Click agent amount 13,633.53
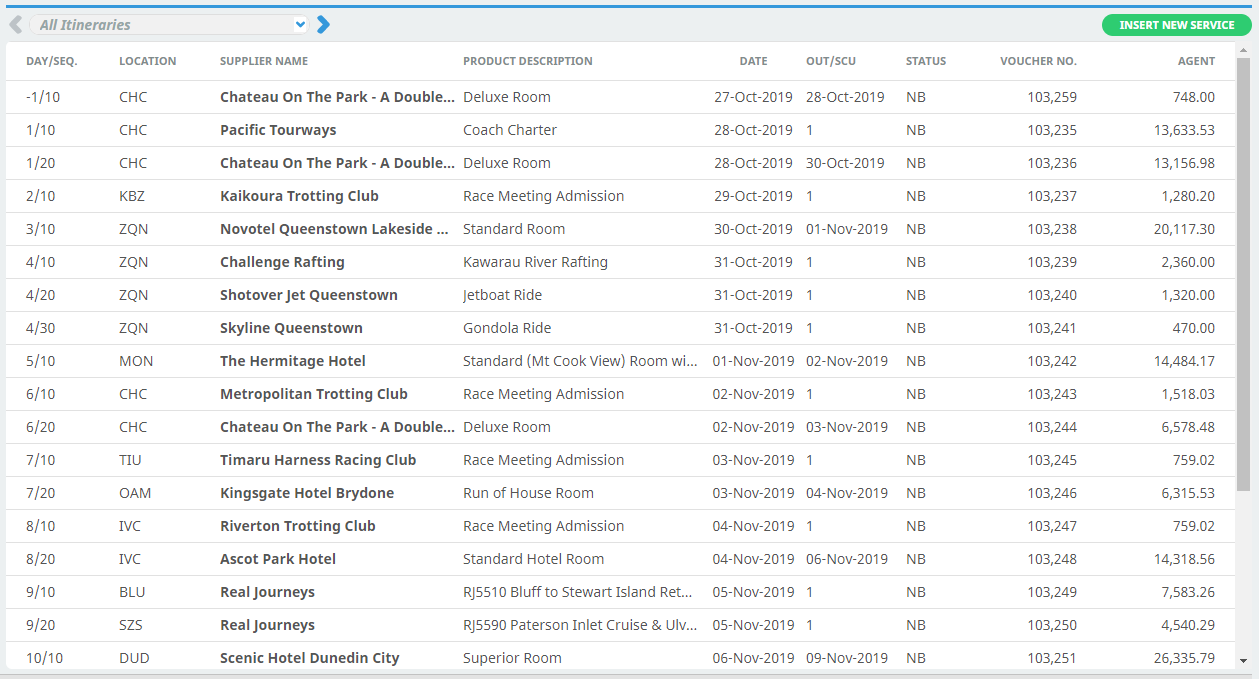 1184,130
